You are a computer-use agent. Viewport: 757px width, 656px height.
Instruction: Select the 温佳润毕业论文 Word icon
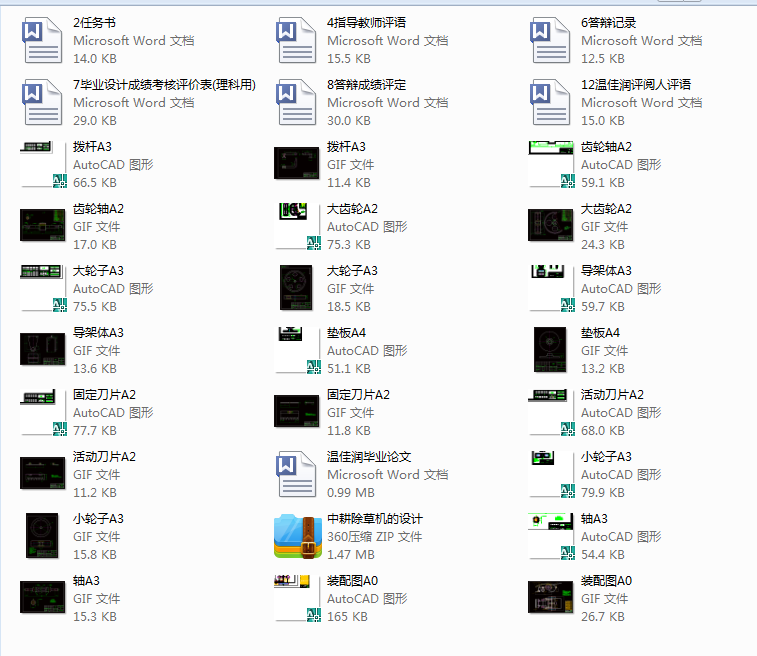coord(296,474)
